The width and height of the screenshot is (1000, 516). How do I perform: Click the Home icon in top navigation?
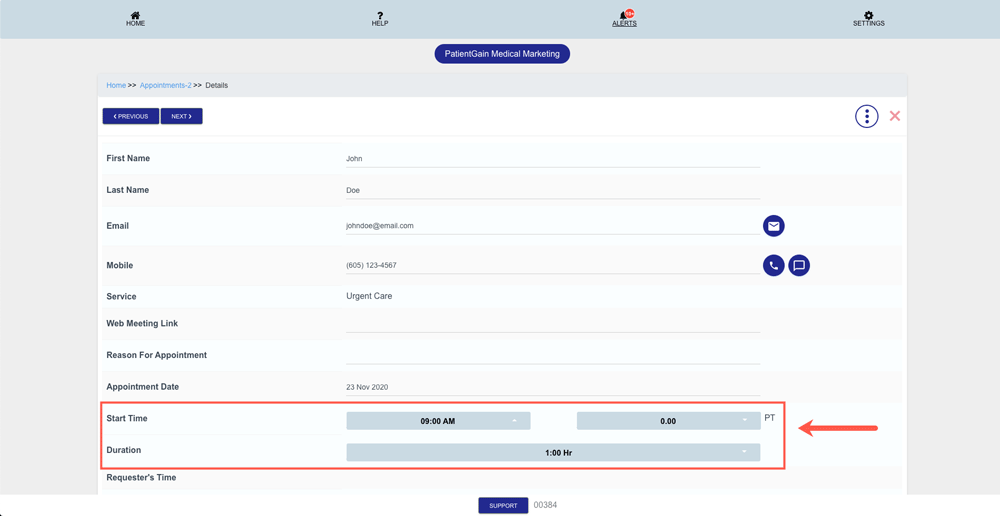(135, 16)
